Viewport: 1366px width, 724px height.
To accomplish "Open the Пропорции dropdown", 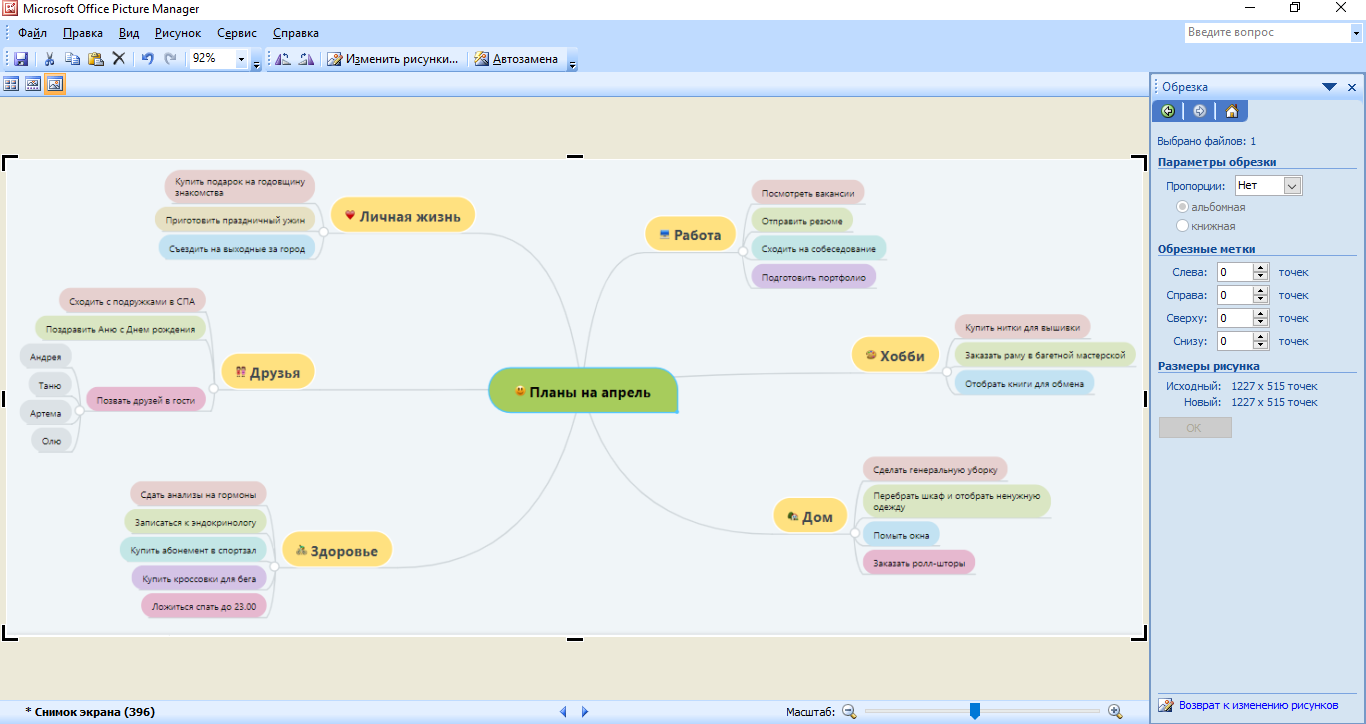I will click(1292, 186).
